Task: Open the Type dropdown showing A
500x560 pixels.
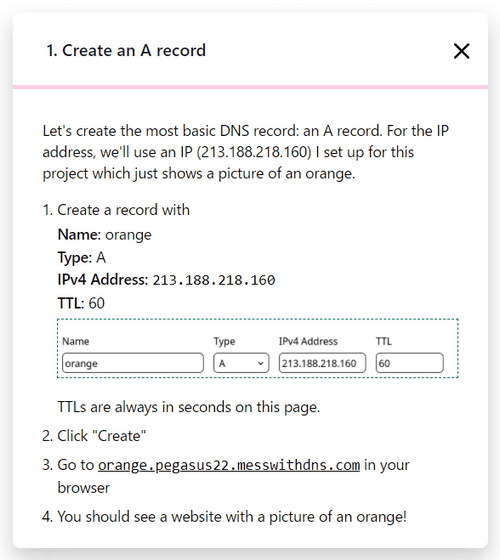Action: click(x=241, y=363)
